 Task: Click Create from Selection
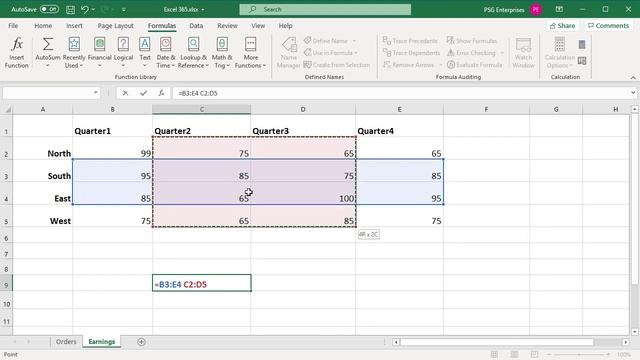[x=337, y=64]
